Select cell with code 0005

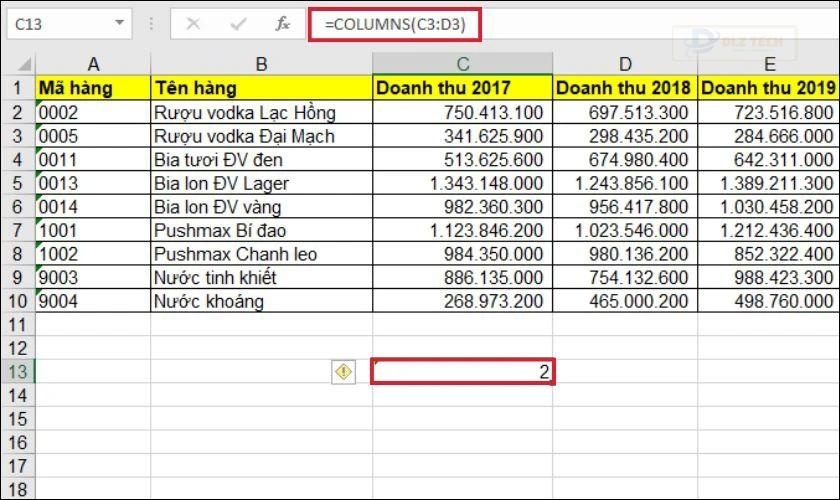pyautogui.click(x=93, y=136)
